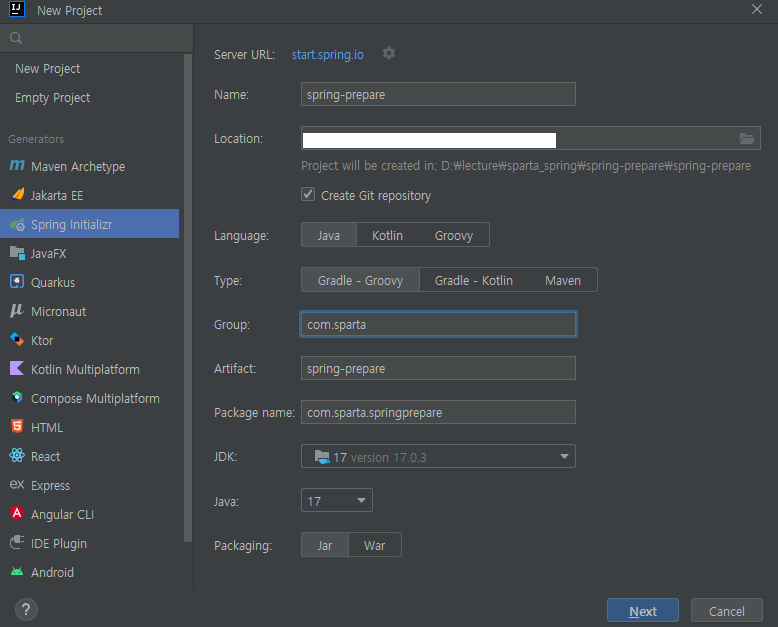The width and height of the screenshot is (778, 627).
Task: Select the Compose Multiplatform label
Action: [x=95, y=399]
